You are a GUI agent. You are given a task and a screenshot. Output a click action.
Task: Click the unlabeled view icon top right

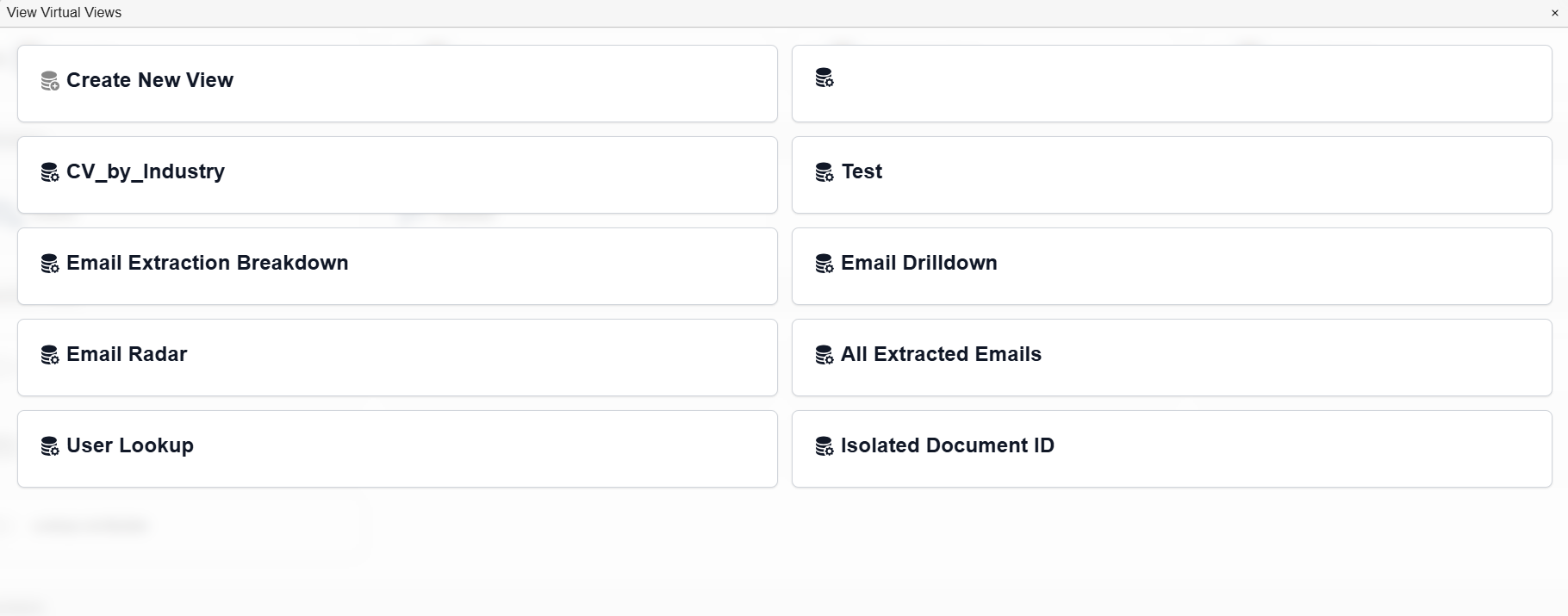(x=824, y=78)
